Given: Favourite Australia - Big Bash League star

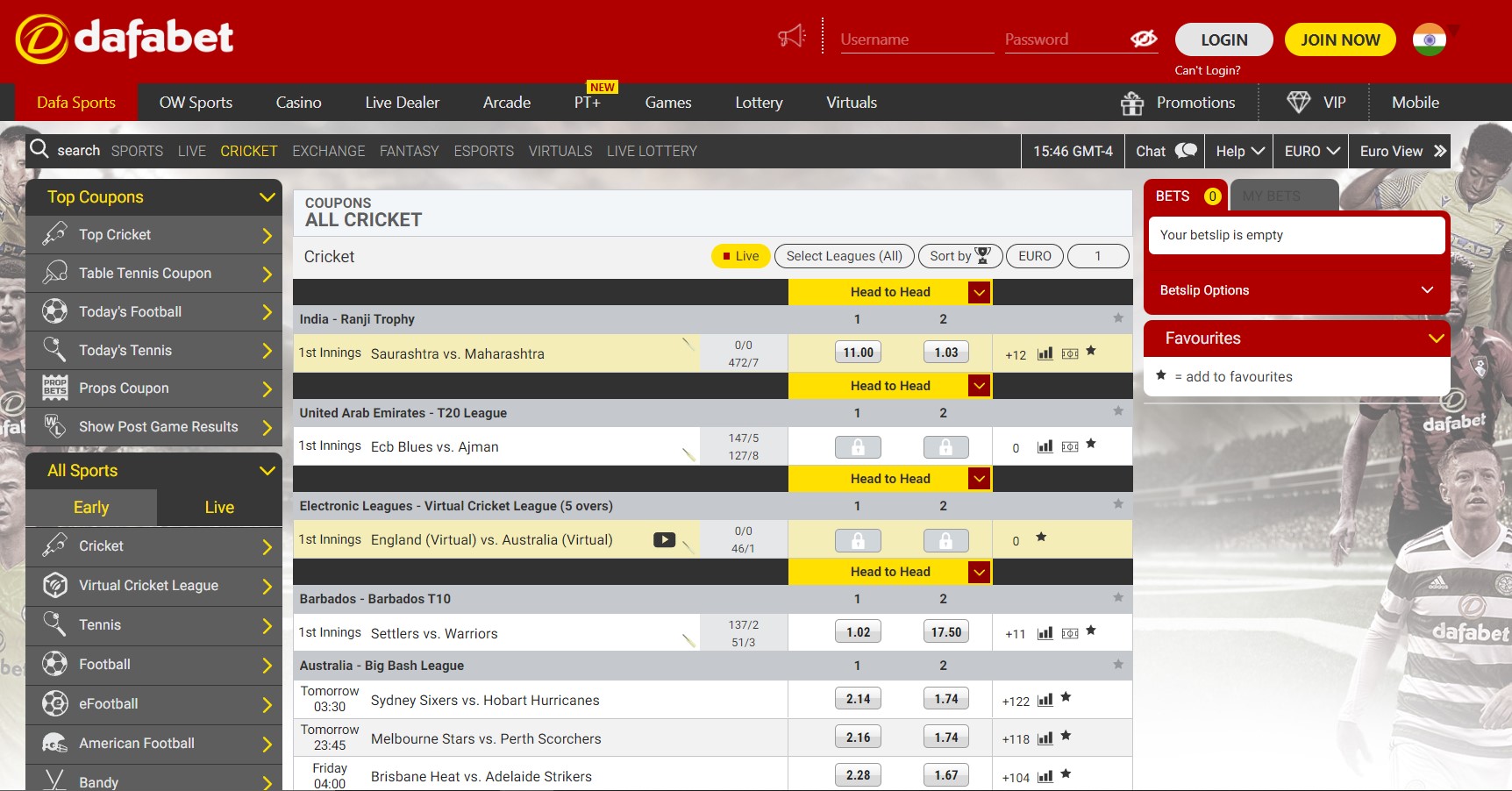Looking at the screenshot, I should pos(1118,664).
